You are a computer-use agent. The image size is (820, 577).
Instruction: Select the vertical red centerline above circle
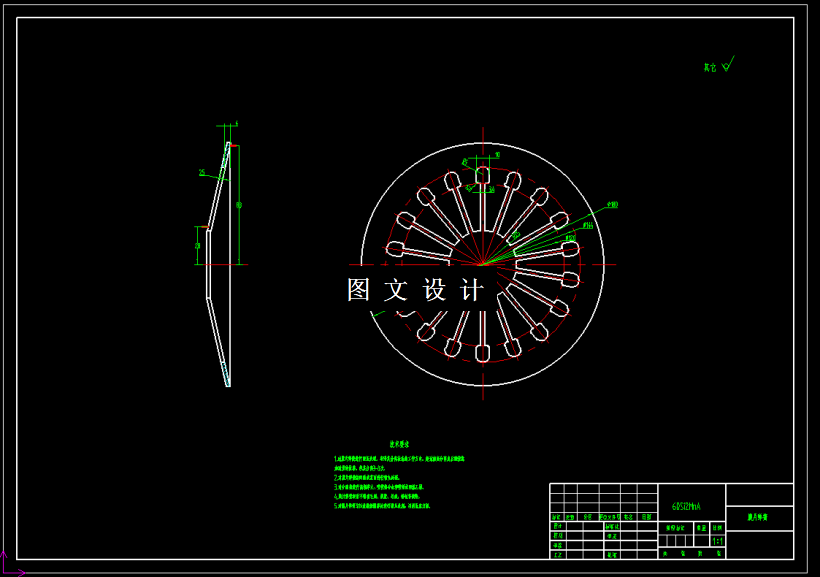[483, 135]
